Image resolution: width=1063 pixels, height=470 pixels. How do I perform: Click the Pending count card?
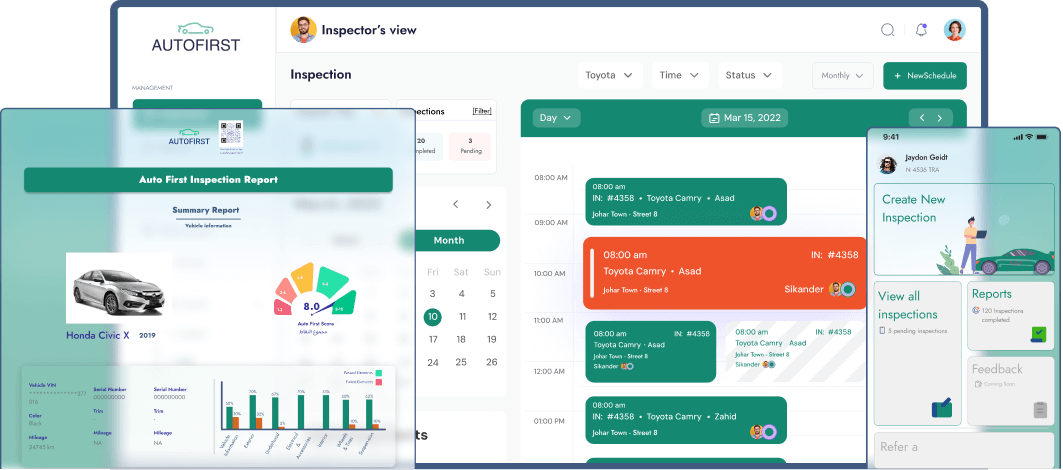click(470, 146)
